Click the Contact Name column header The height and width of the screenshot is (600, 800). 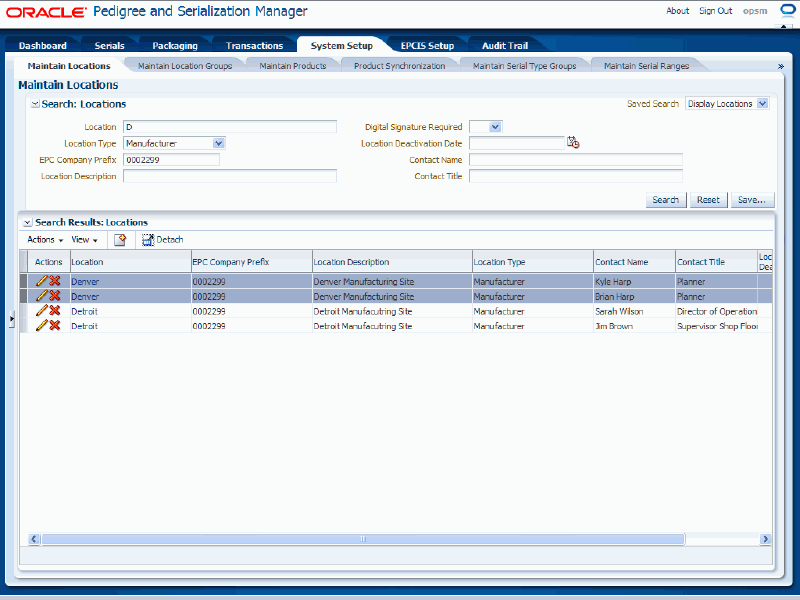pos(634,262)
